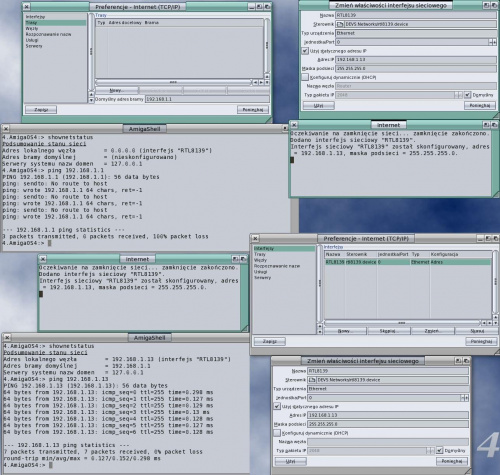Select 'Interfejsy' in sidebar of Trasy Preferencje window

(x=55, y=17)
